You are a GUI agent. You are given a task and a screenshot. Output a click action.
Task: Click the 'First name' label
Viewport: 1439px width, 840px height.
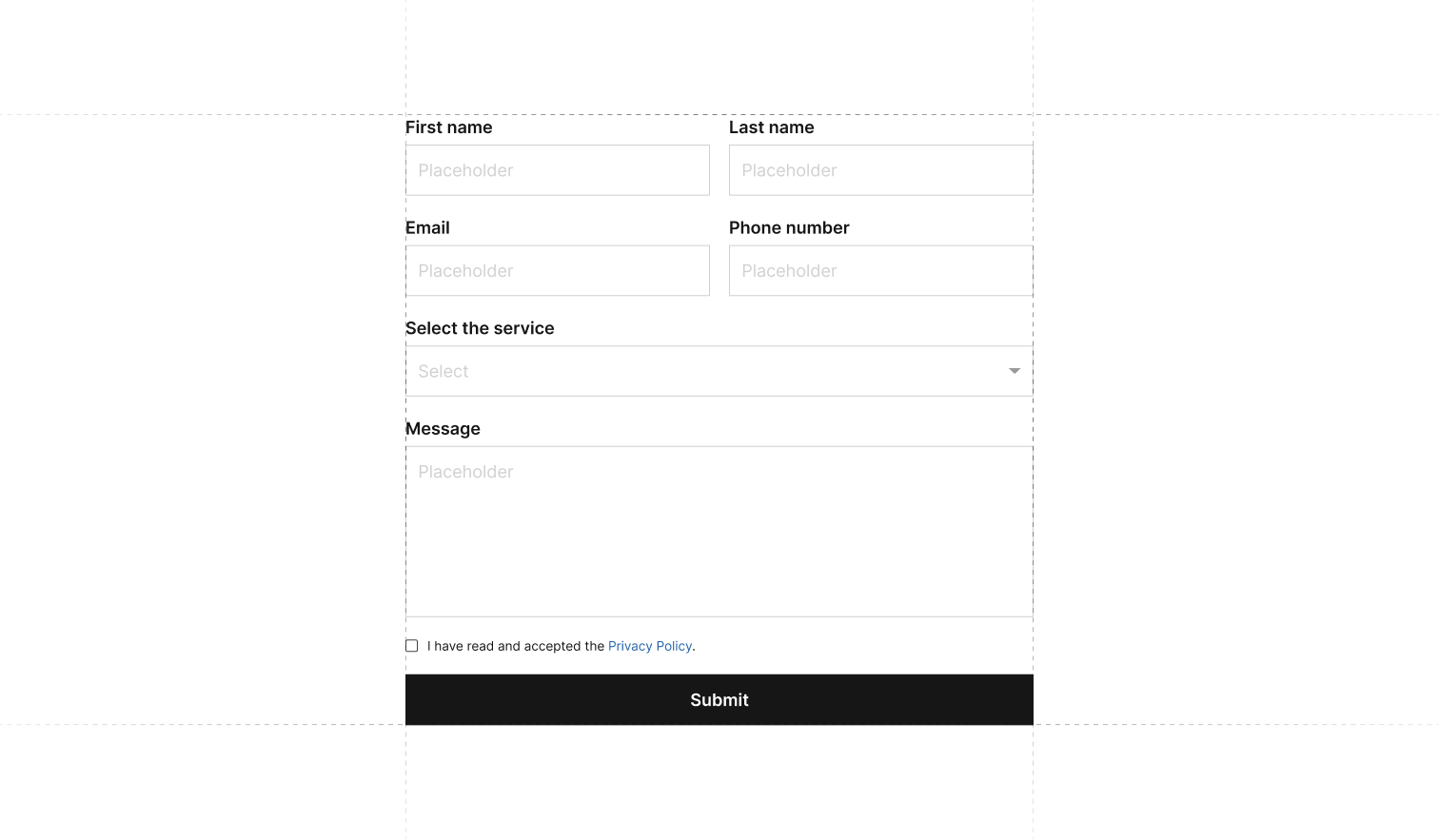click(449, 127)
